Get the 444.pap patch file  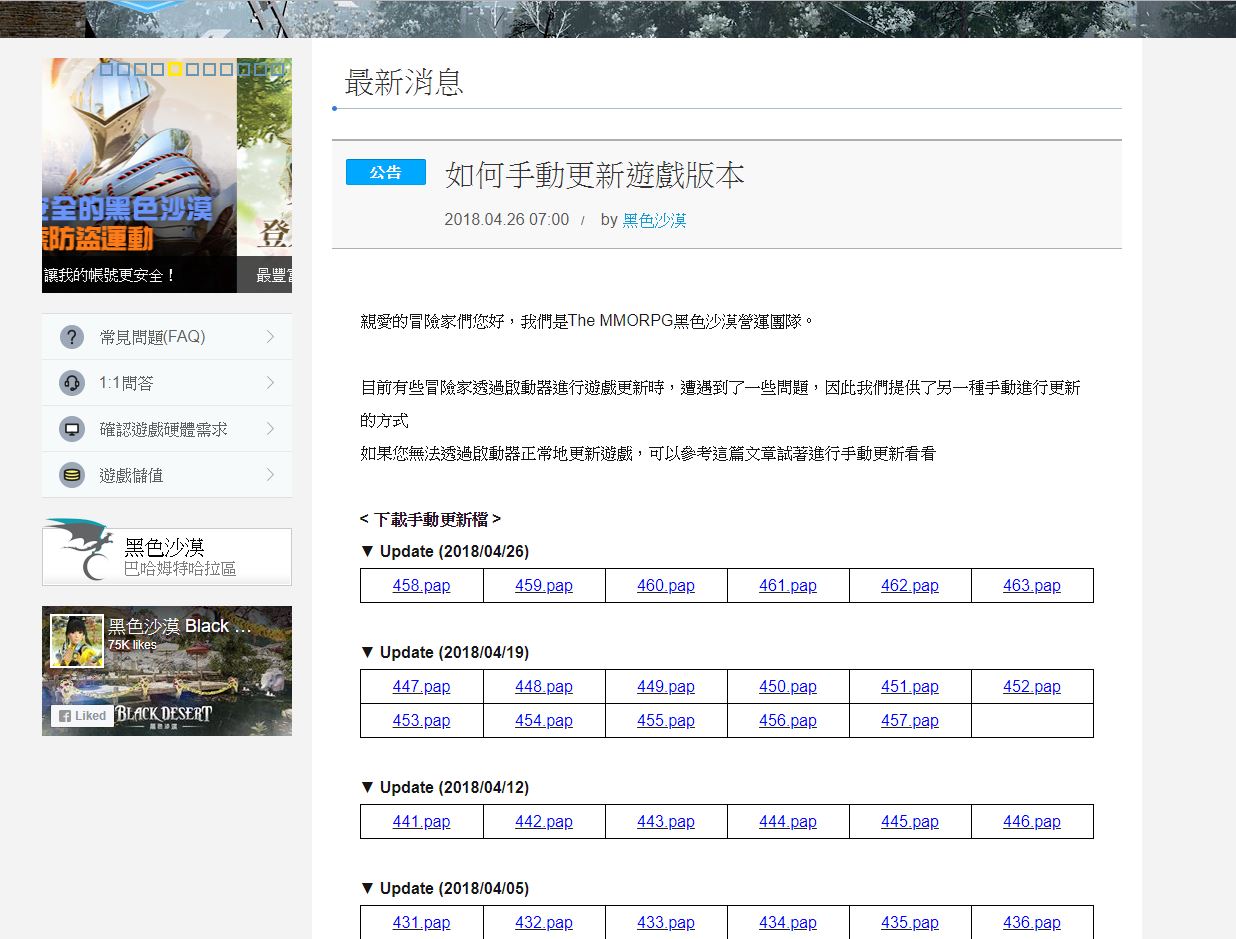click(788, 822)
